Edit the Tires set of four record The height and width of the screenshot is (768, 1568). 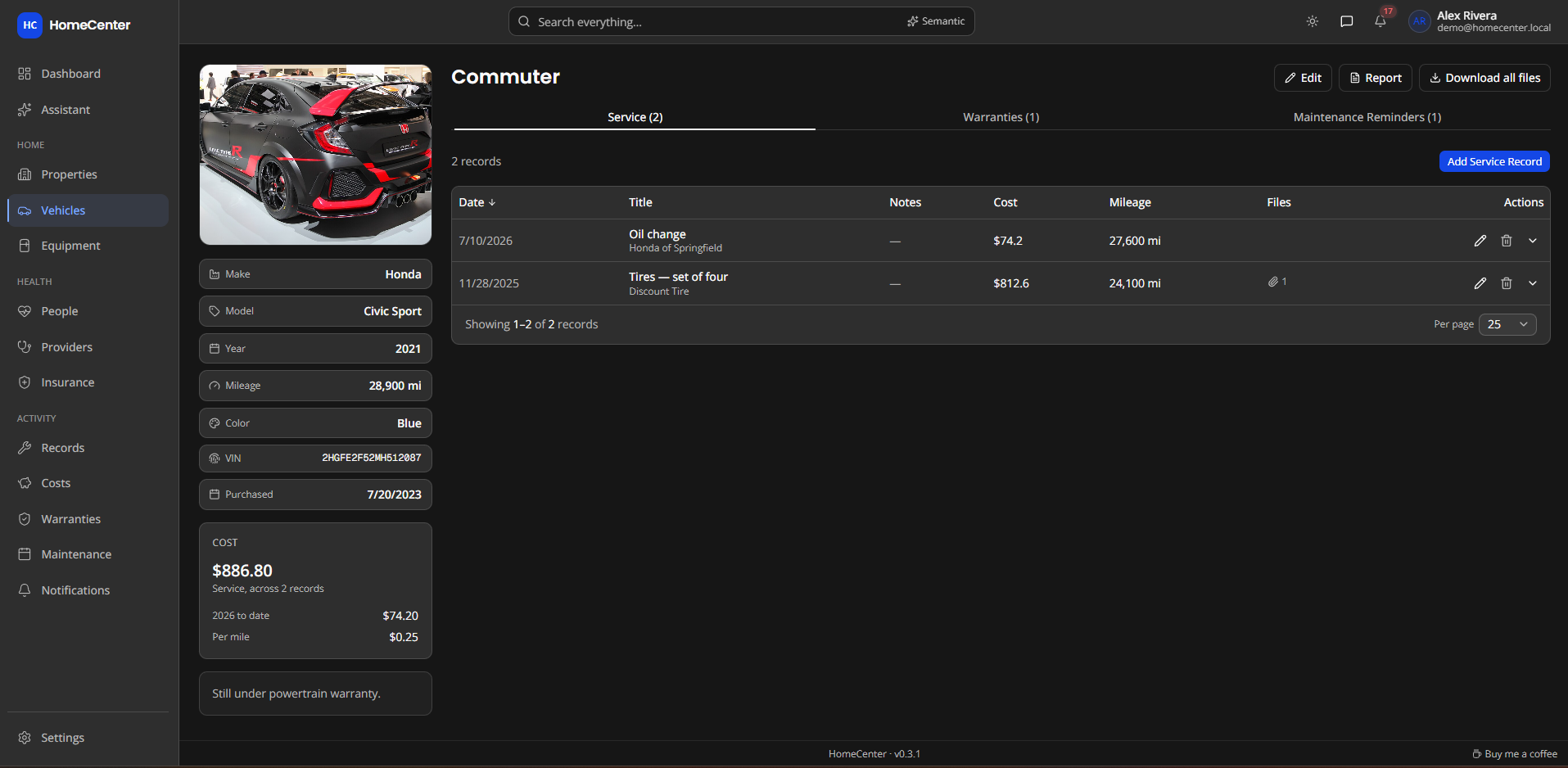coord(1480,283)
